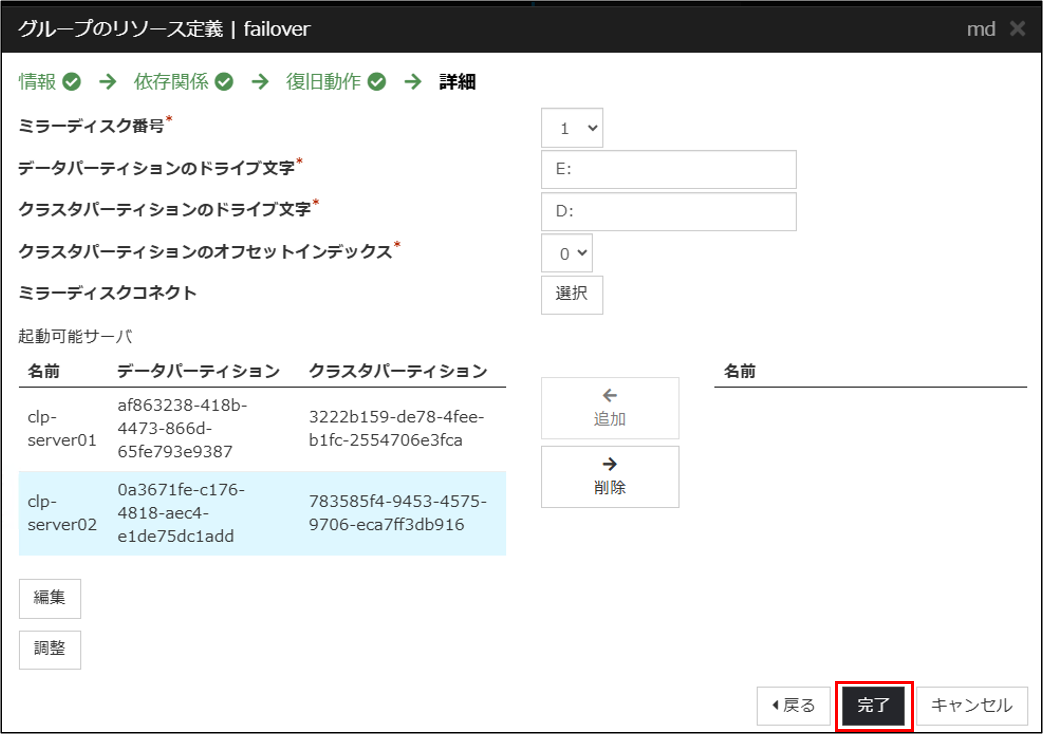Select the clp-server02 row
This screenshot has height=734, width=1043.
(262, 513)
